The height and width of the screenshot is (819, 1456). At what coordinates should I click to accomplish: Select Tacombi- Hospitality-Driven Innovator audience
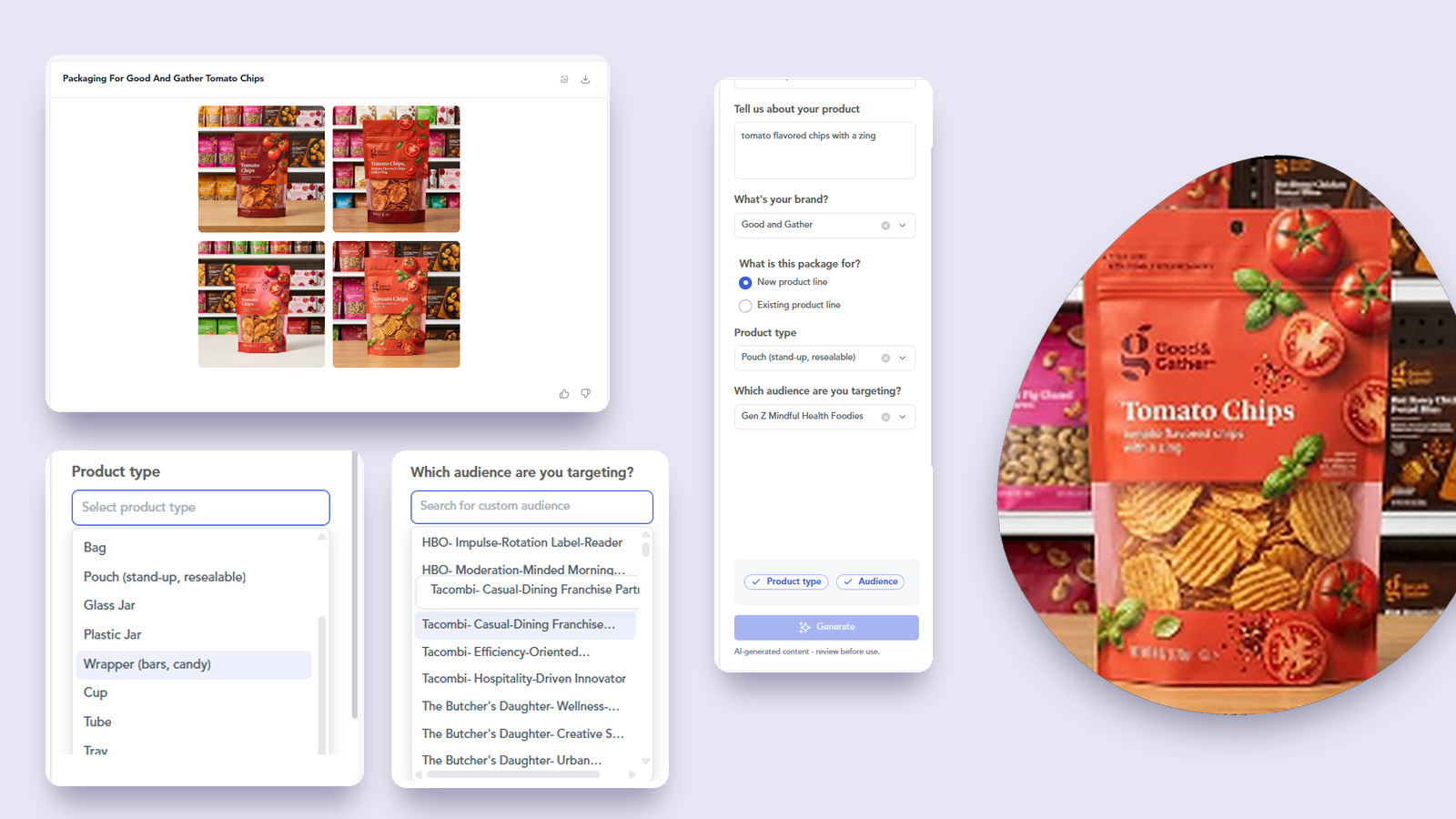[x=526, y=679]
